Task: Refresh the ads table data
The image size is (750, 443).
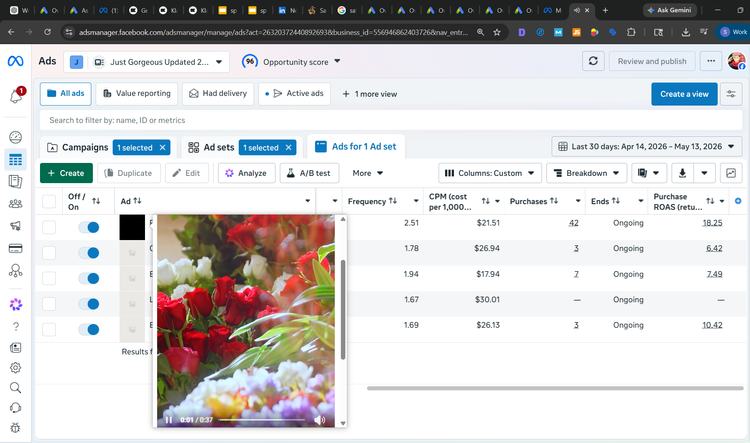Action: (x=593, y=61)
